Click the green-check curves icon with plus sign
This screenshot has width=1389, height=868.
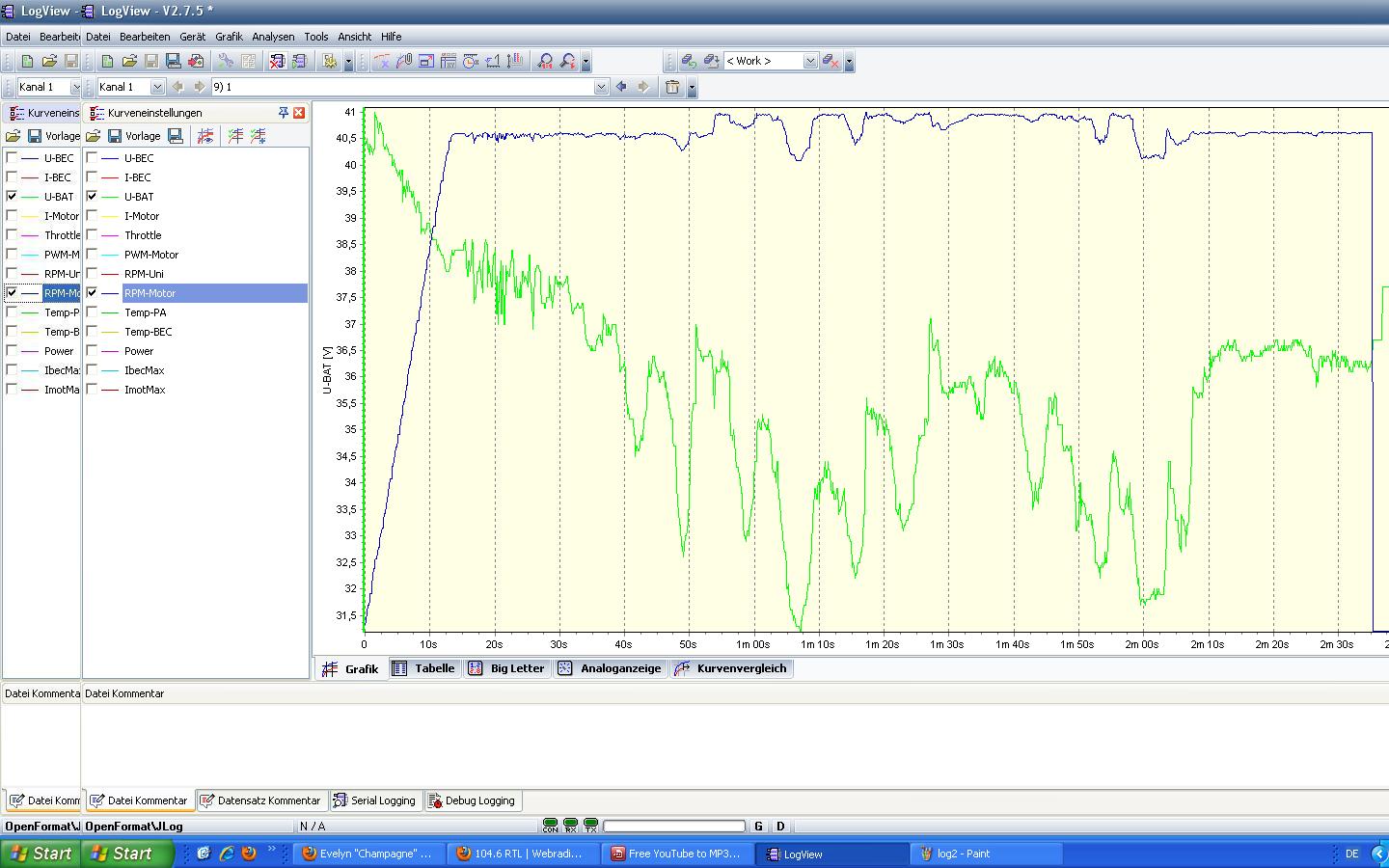(258, 136)
